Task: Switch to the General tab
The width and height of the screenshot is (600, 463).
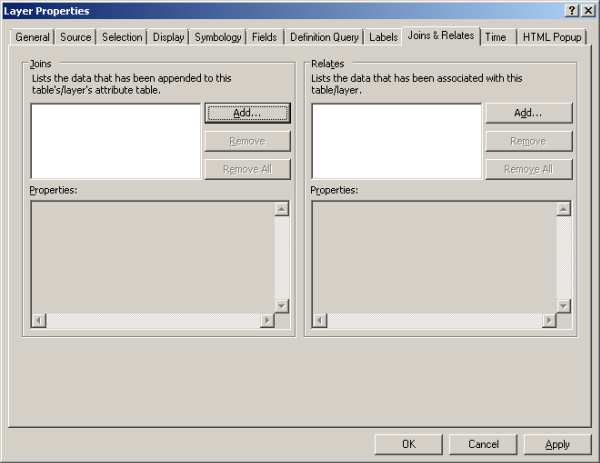Action: pos(32,37)
